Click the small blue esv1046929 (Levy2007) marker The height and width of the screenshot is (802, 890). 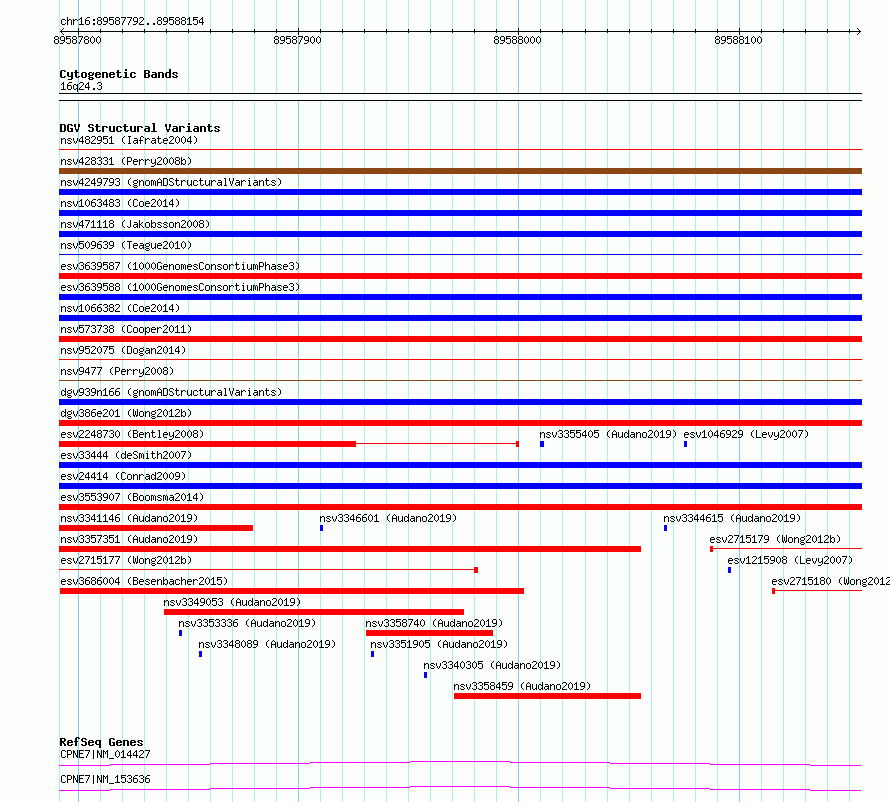tap(686, 444)
